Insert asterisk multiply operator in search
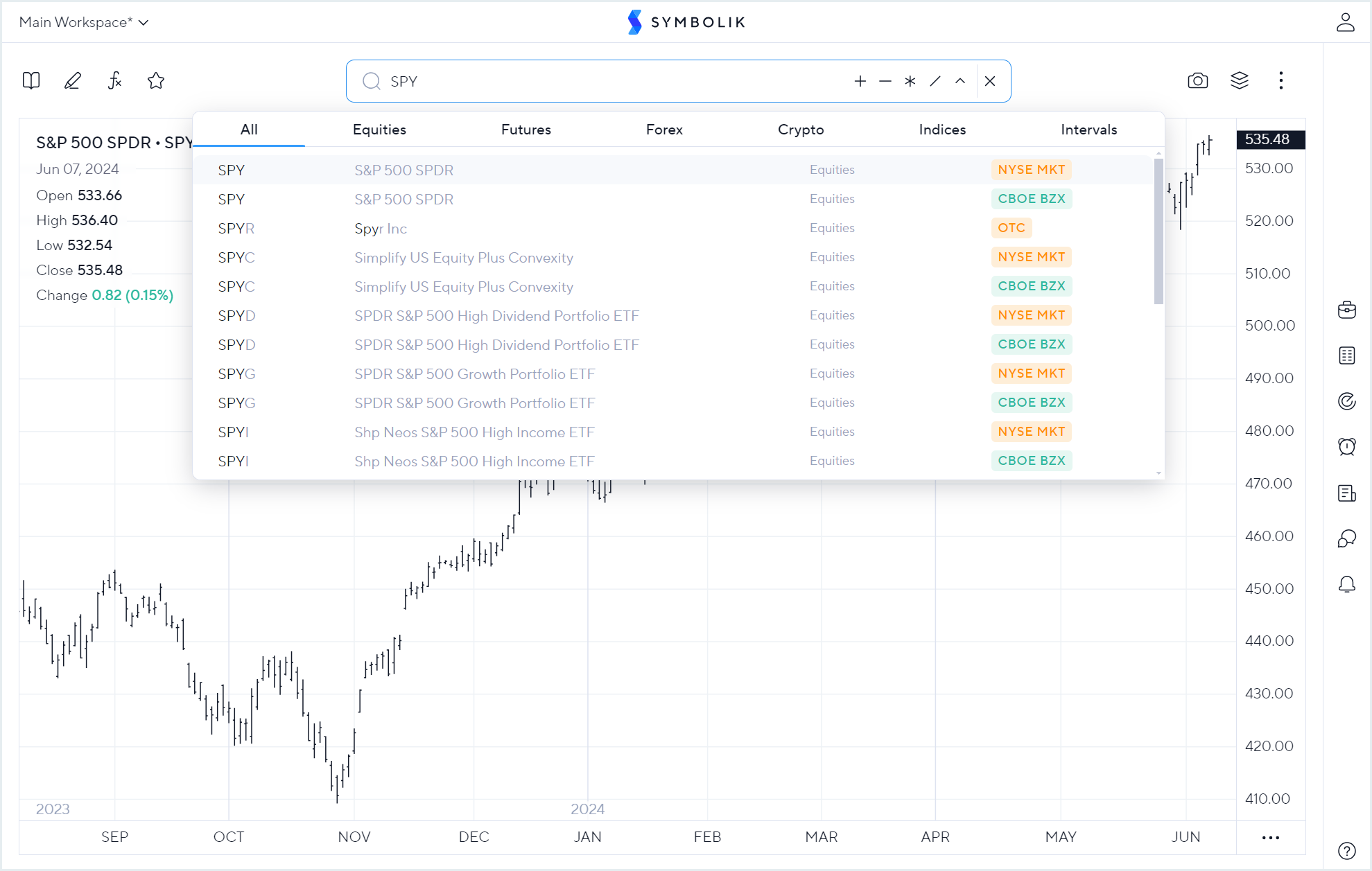 910,81
